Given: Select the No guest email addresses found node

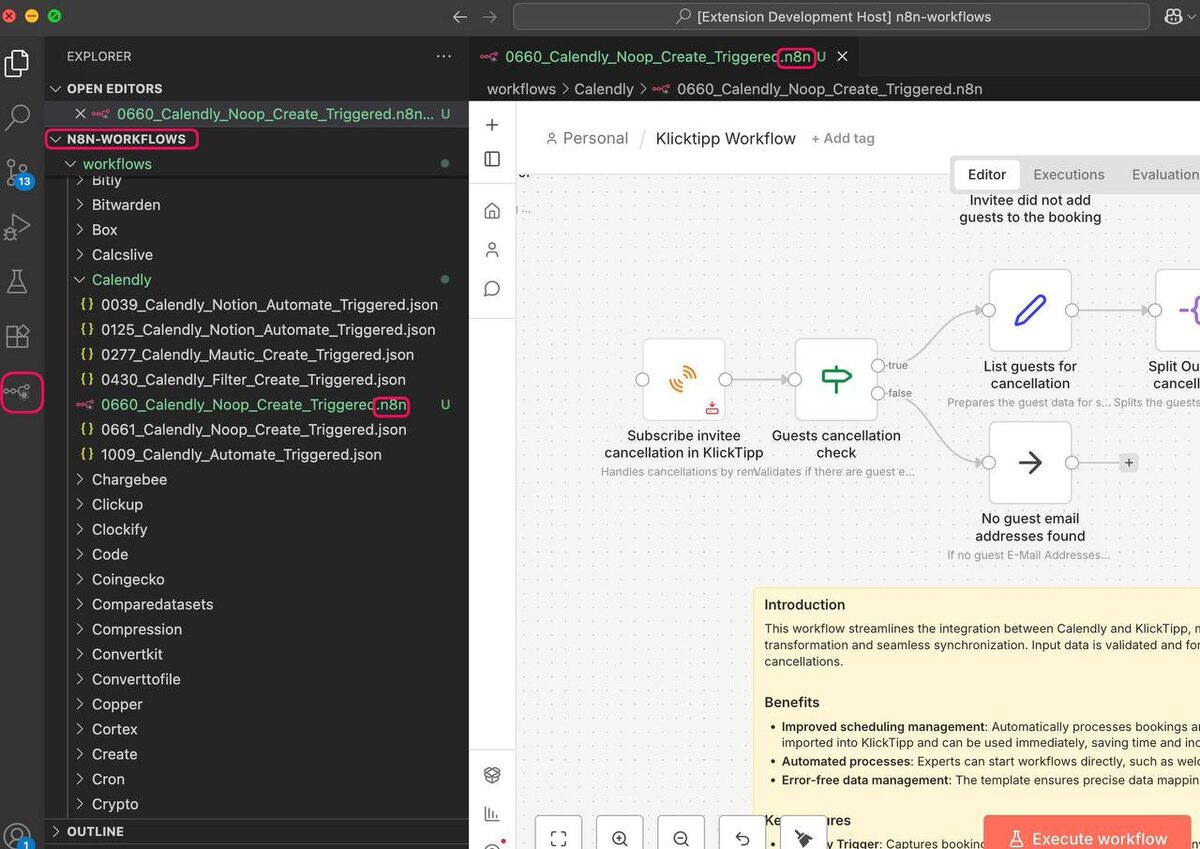Looking at the screenshot, I should (x=1030, y=462).
